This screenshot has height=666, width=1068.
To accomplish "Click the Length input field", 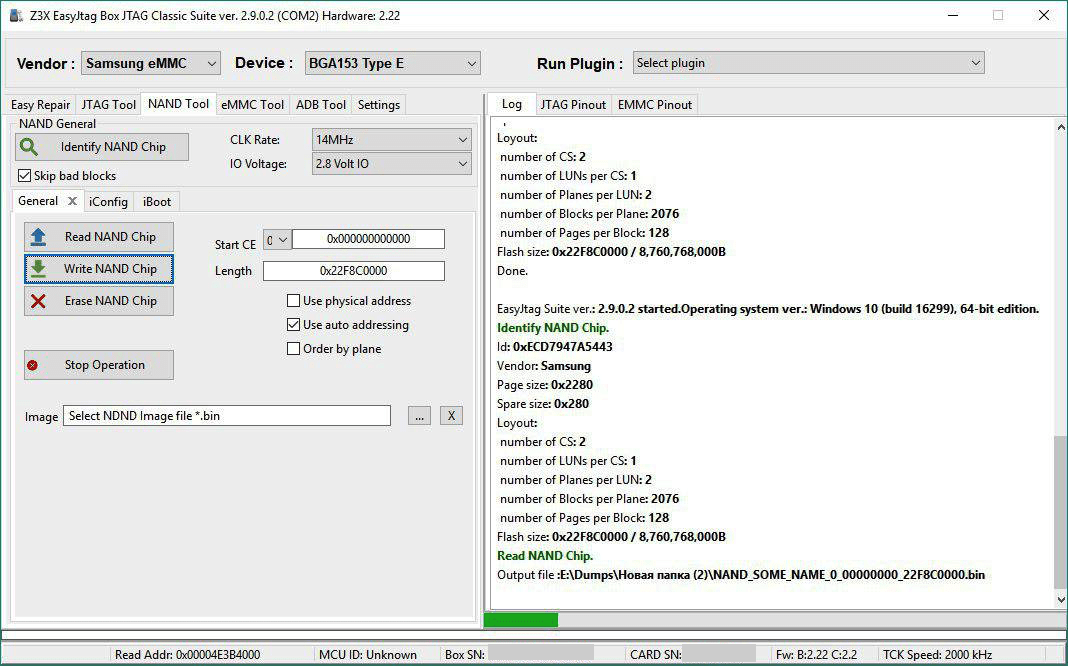I will 353,271.
